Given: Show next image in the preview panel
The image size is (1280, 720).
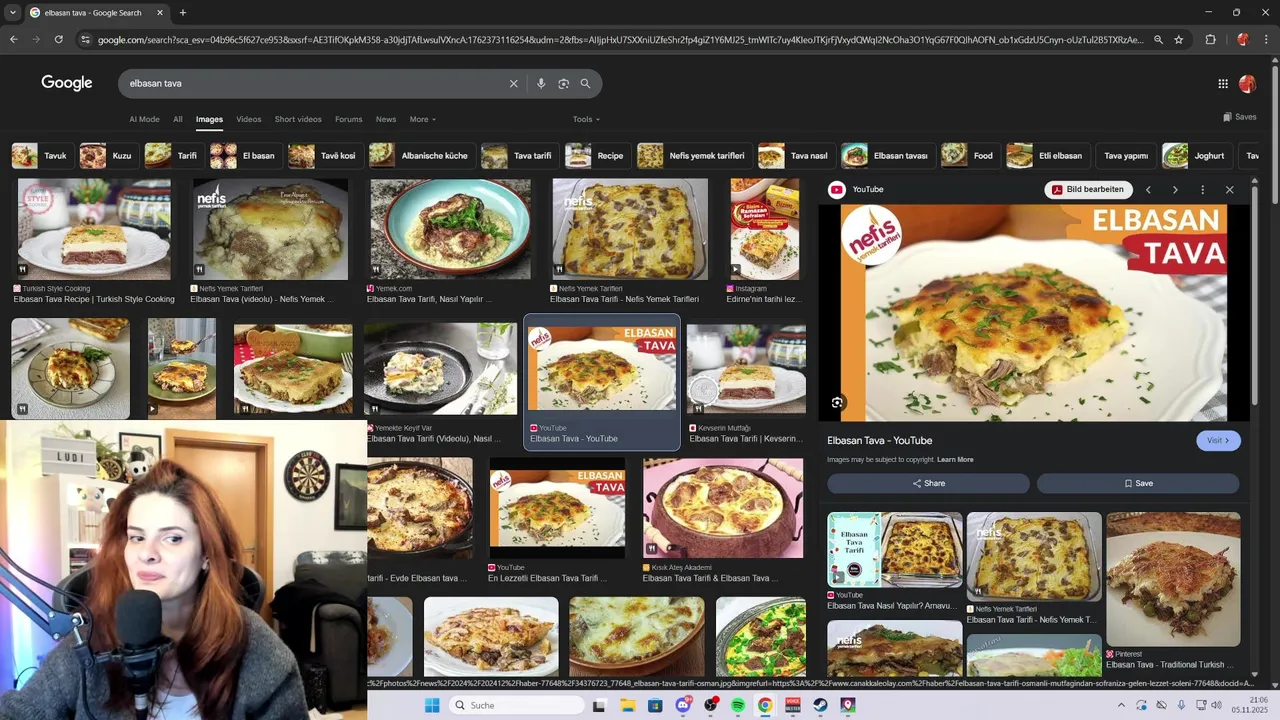Looking at the screenshot, I should click(x=1175, y=190).
